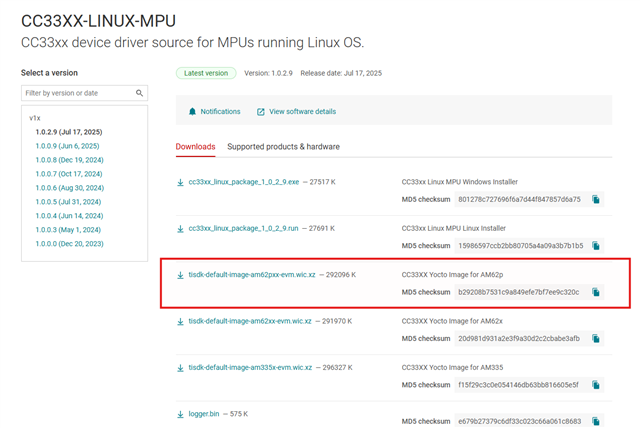The height and width of the screenshot is (428, 640).
Task: Click download arrow icon beside cc33xx_linux_package_1_0_2_9.exe
Action: [x=180, y=182]
